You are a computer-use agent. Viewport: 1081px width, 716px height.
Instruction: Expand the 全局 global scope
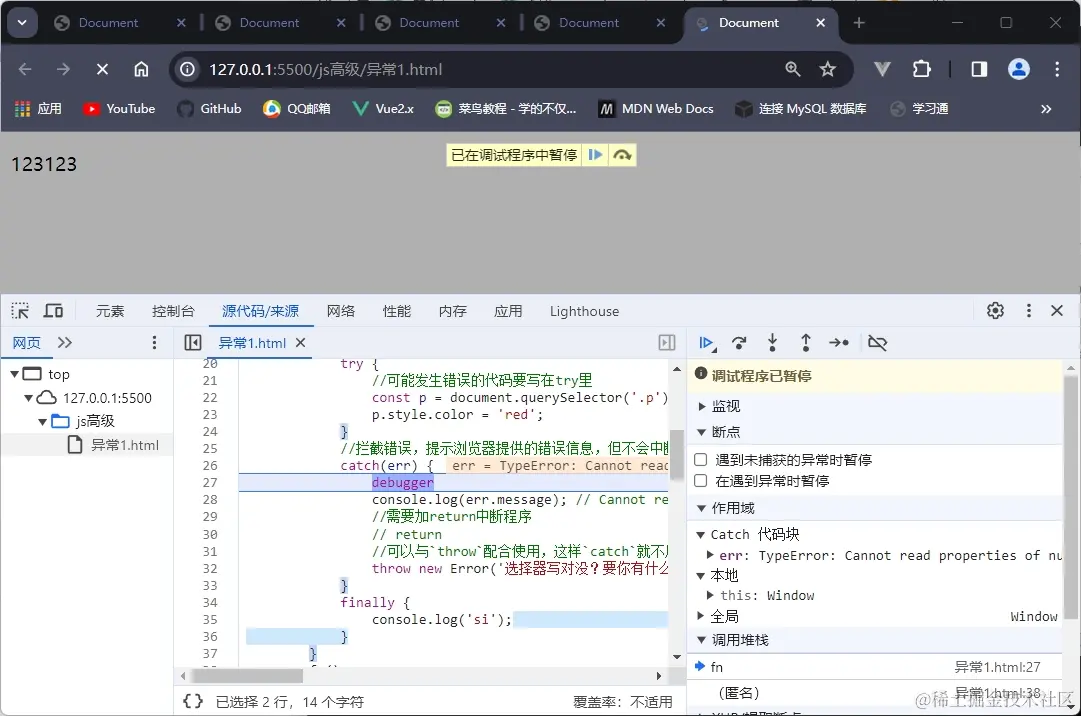click(x=700, y=615)
